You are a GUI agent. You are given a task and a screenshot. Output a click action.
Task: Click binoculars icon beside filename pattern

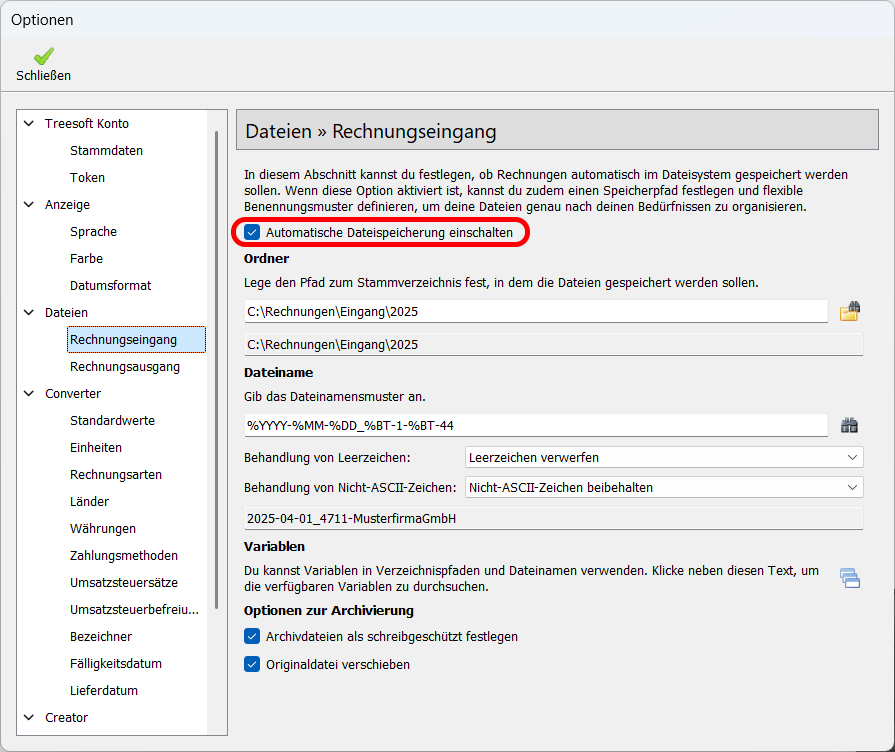click(849, 425)
